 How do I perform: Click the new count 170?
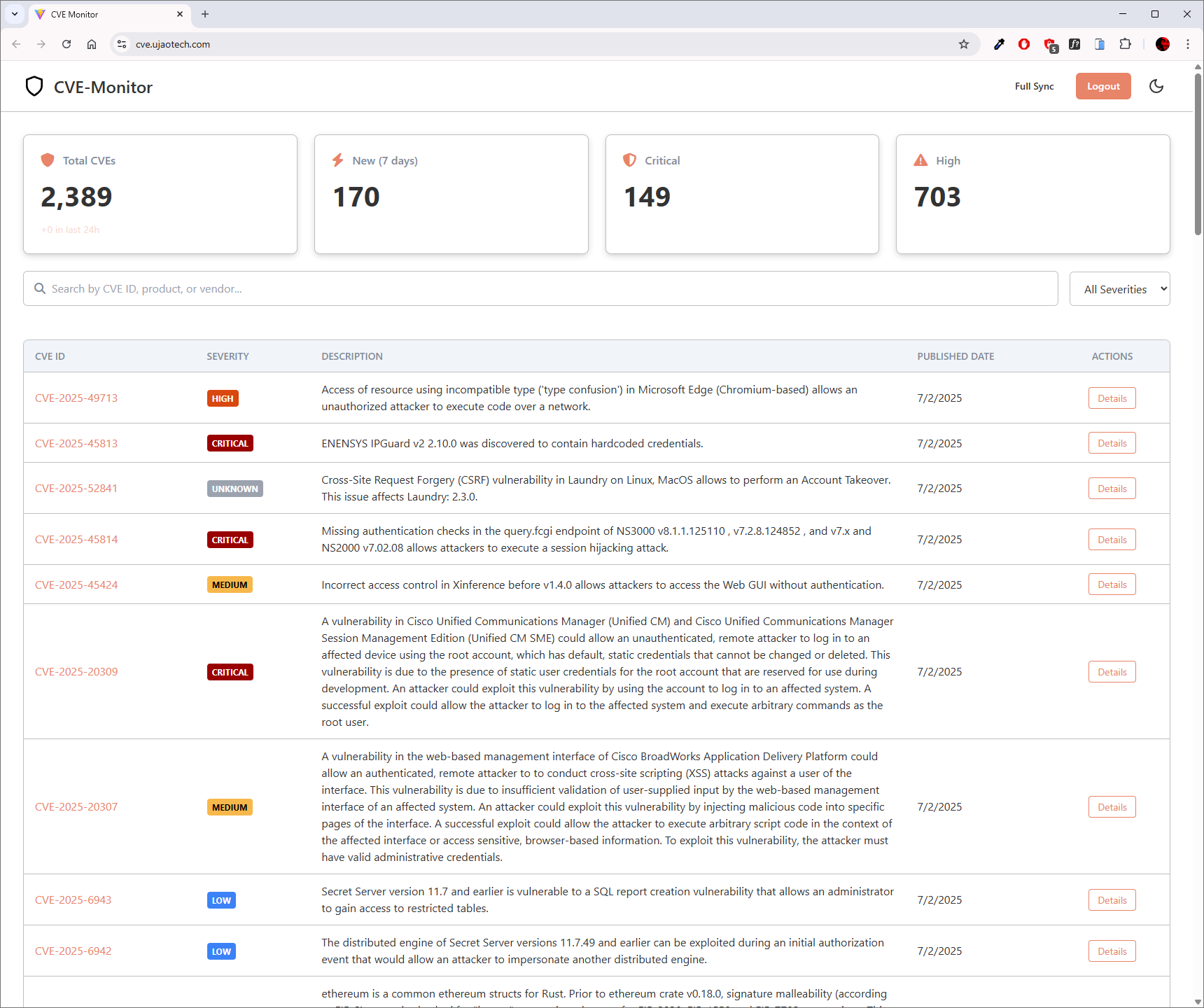356,197
